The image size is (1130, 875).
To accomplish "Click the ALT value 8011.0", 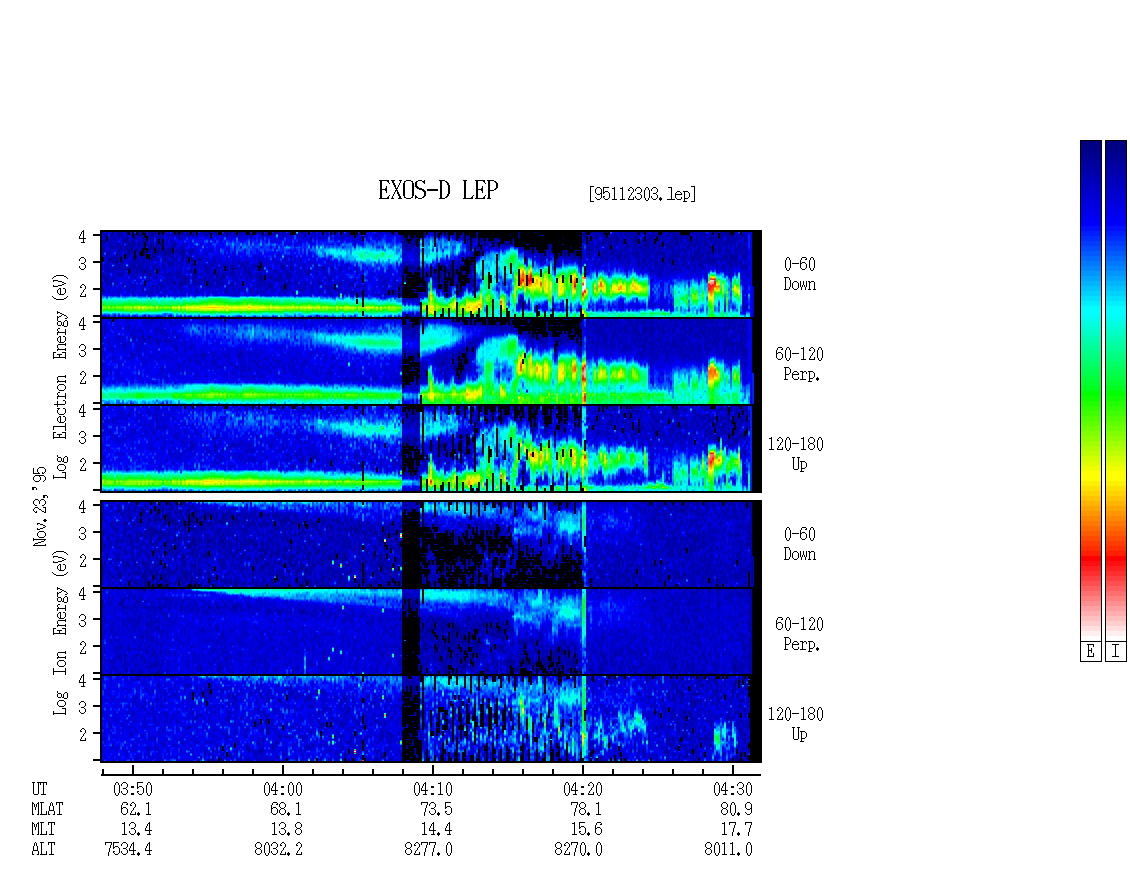I will (x=728, y=850).
